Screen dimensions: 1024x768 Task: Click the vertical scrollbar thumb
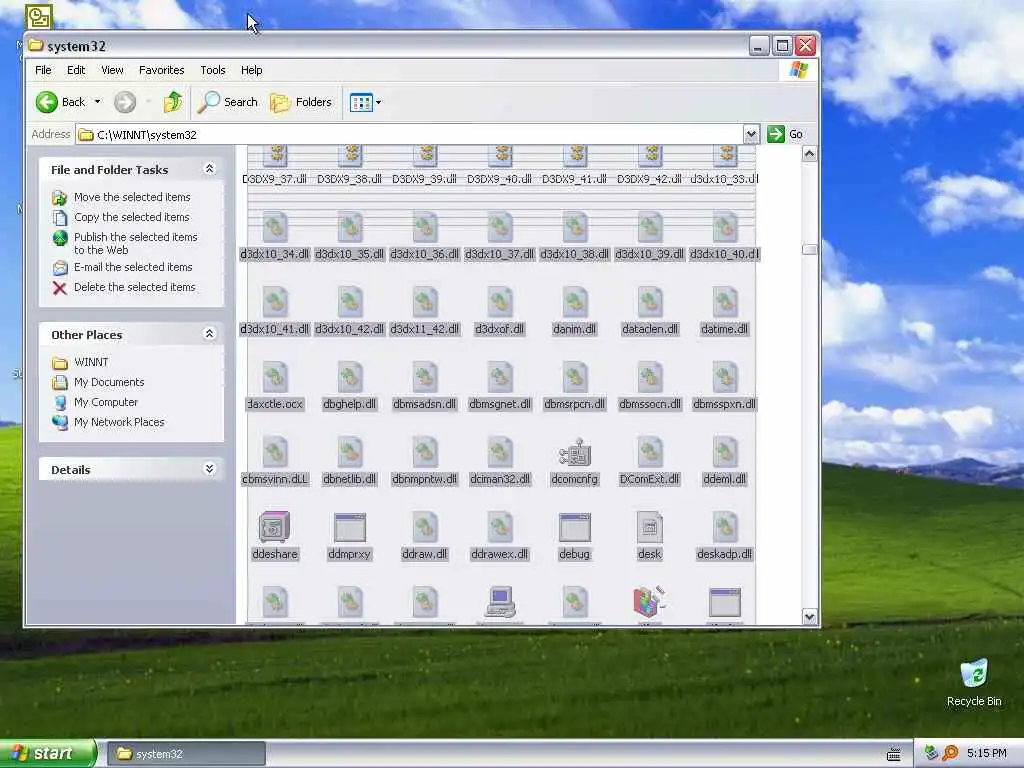click(x=809, y=249)
